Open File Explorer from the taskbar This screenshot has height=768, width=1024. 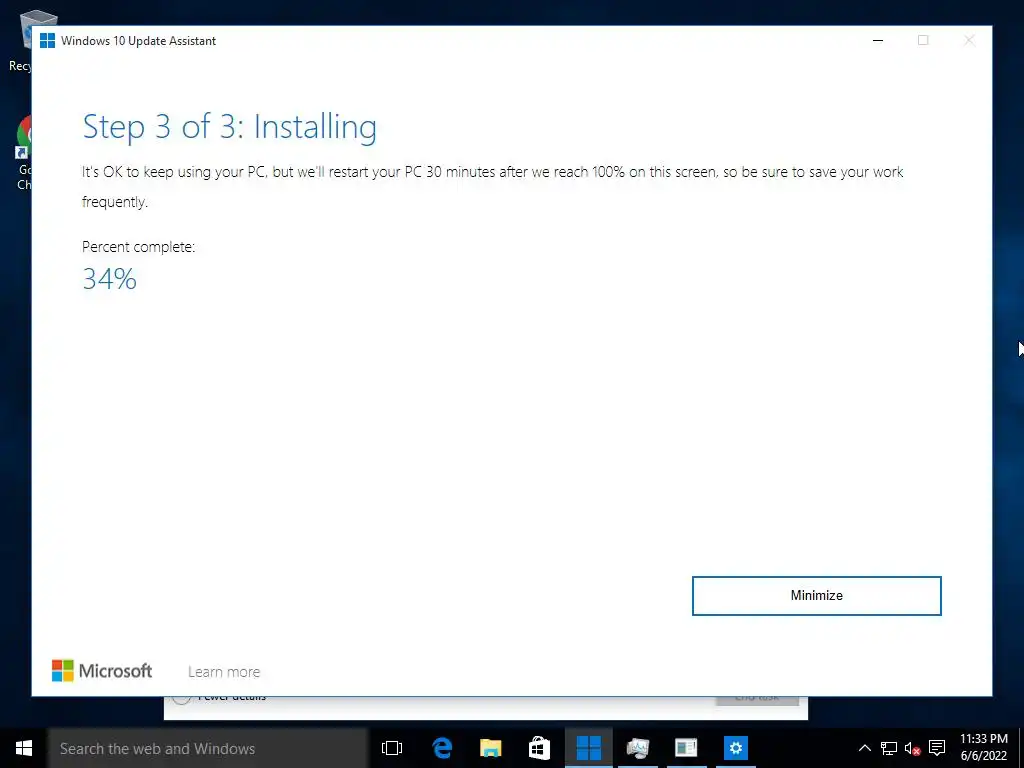coord(490,748)
